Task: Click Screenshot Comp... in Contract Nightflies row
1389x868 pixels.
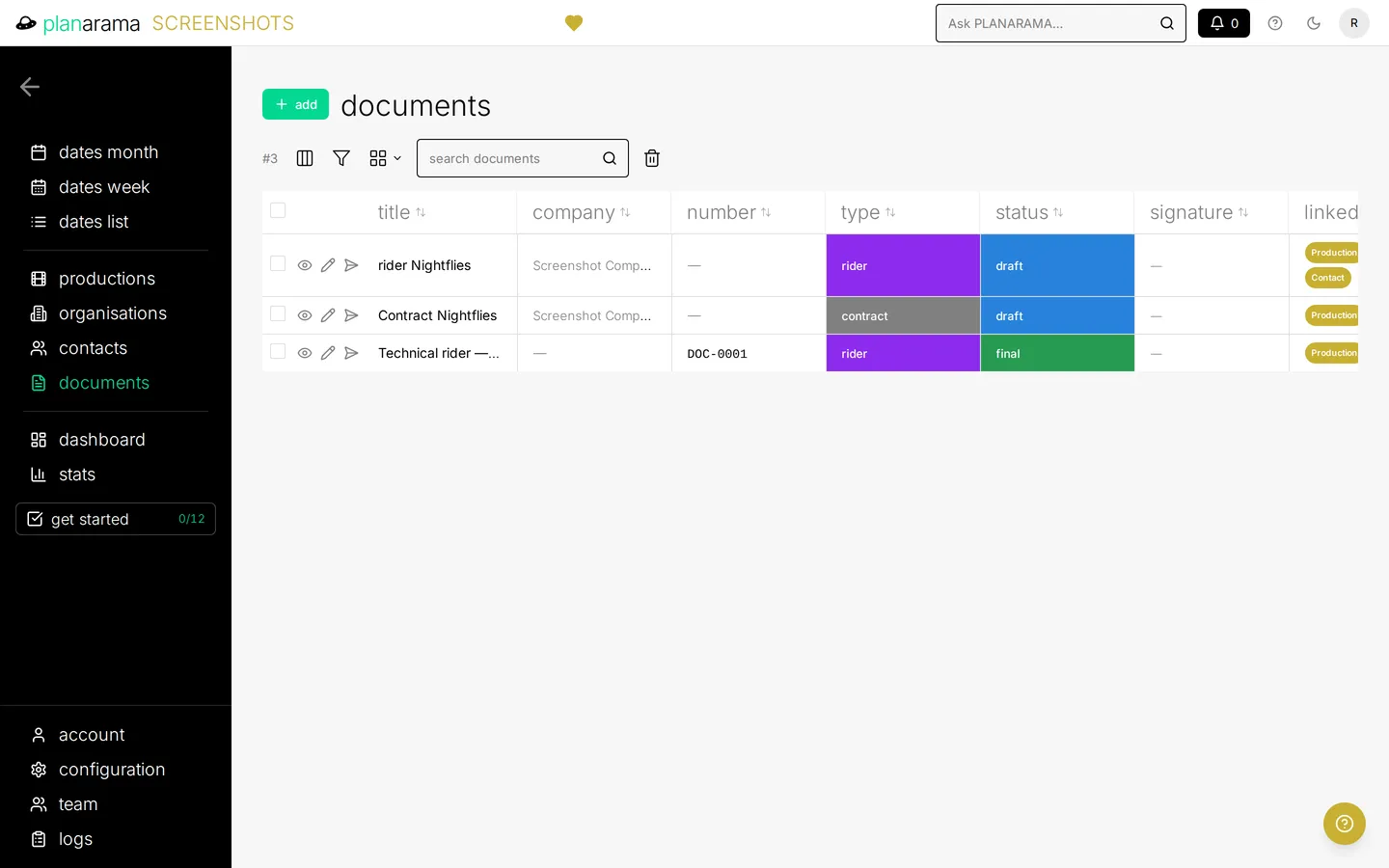Action: pos(592,315)
